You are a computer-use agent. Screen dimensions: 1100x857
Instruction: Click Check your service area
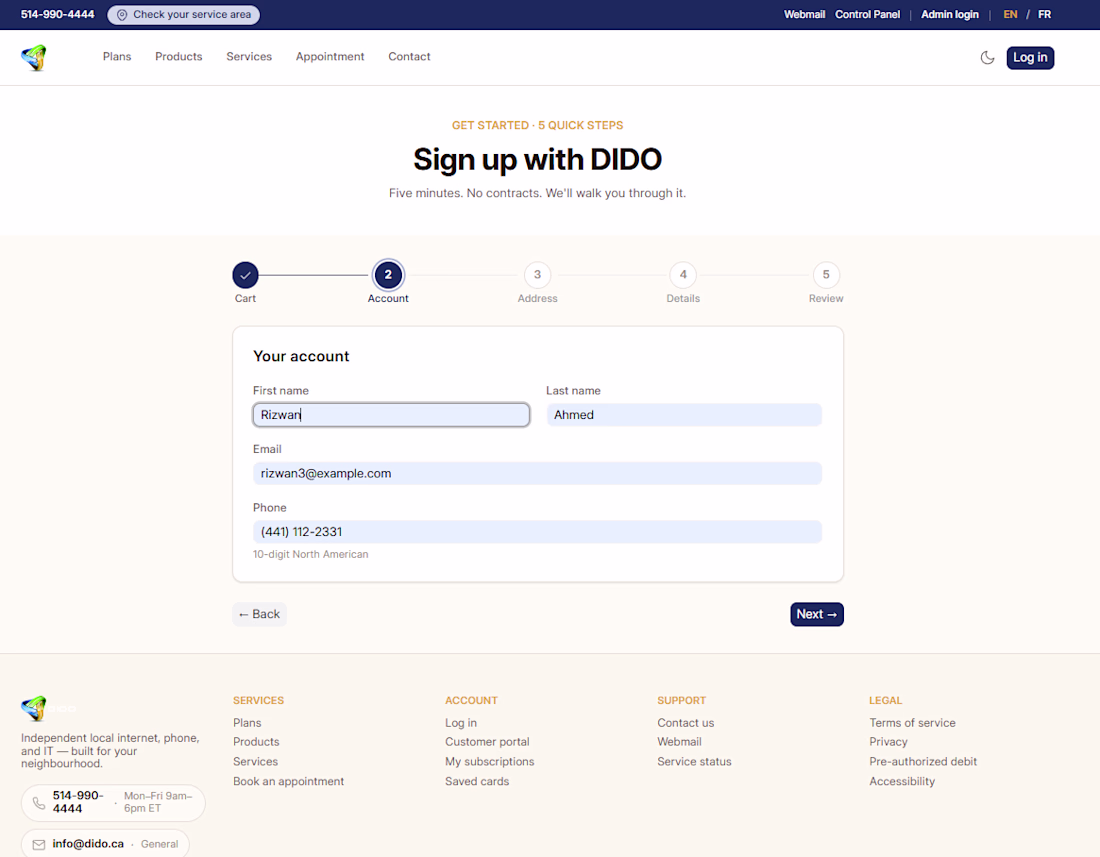(184, 15)
